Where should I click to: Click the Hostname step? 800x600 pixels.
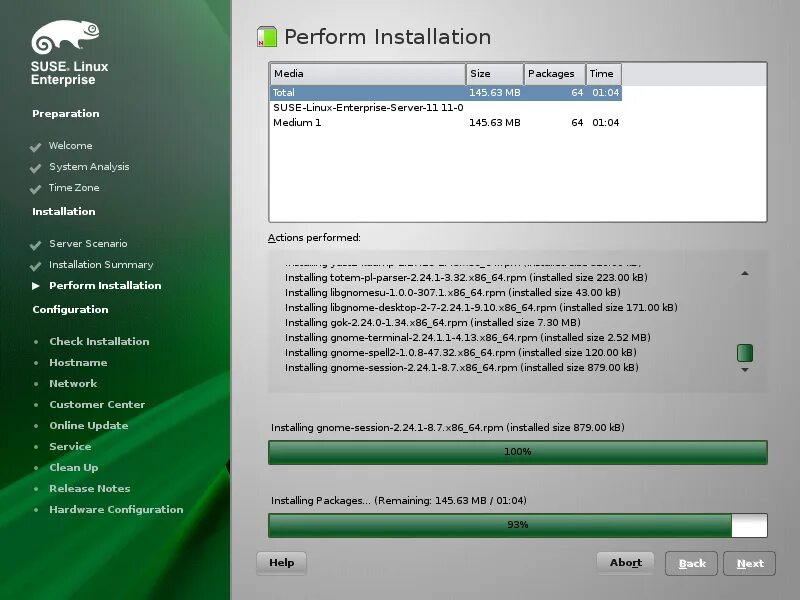(x=78, y=362)
